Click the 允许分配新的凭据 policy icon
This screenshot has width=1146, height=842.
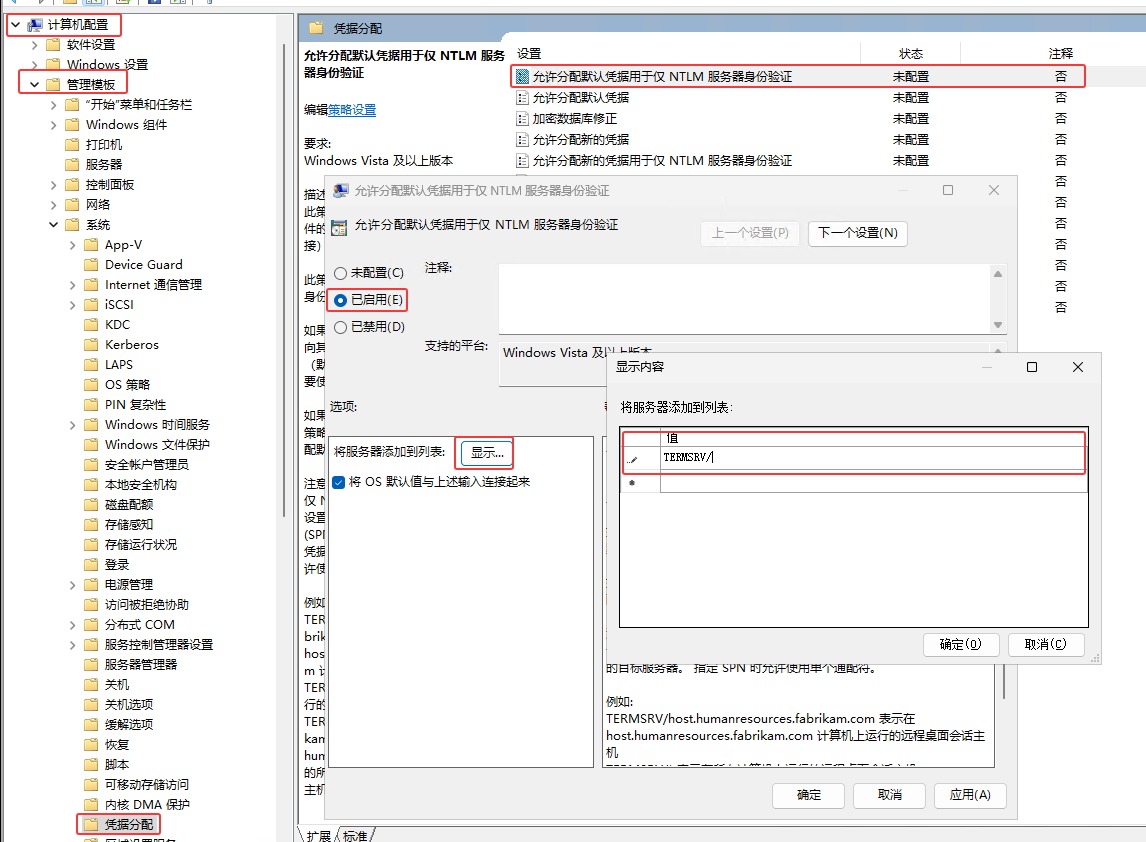click(521, 140)
